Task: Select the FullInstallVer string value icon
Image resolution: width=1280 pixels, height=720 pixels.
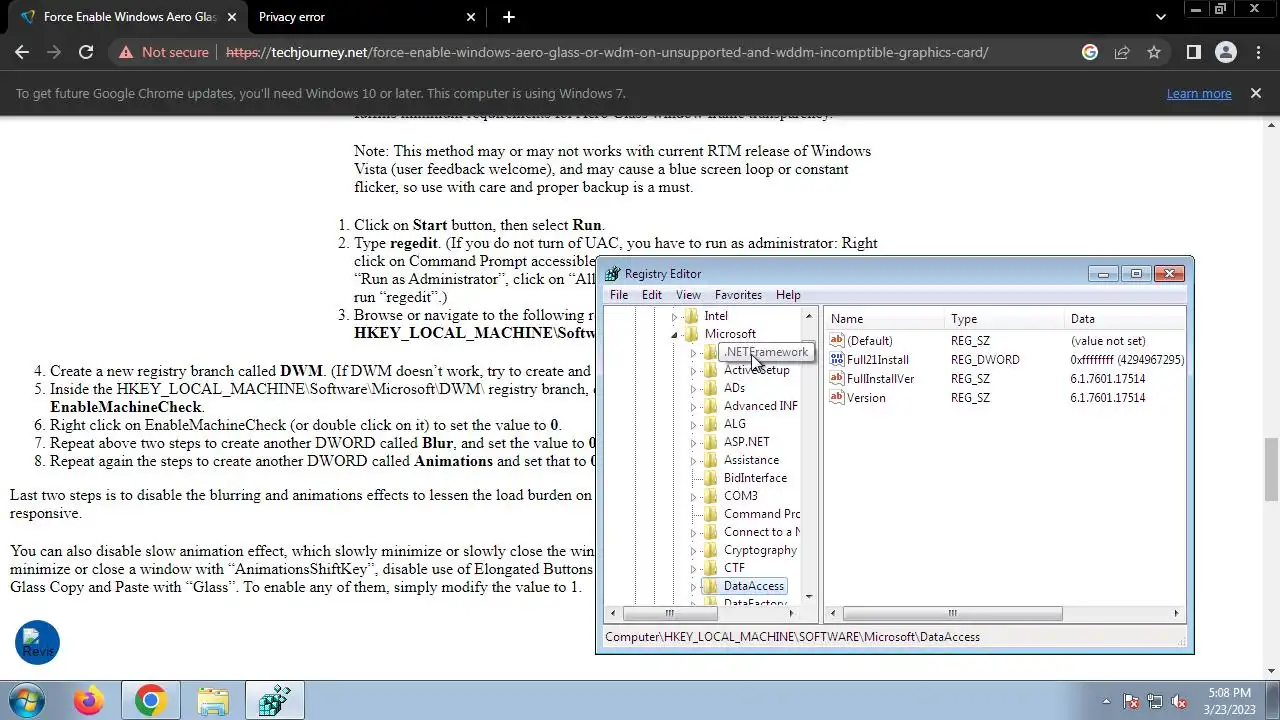Action: point(837,379)
